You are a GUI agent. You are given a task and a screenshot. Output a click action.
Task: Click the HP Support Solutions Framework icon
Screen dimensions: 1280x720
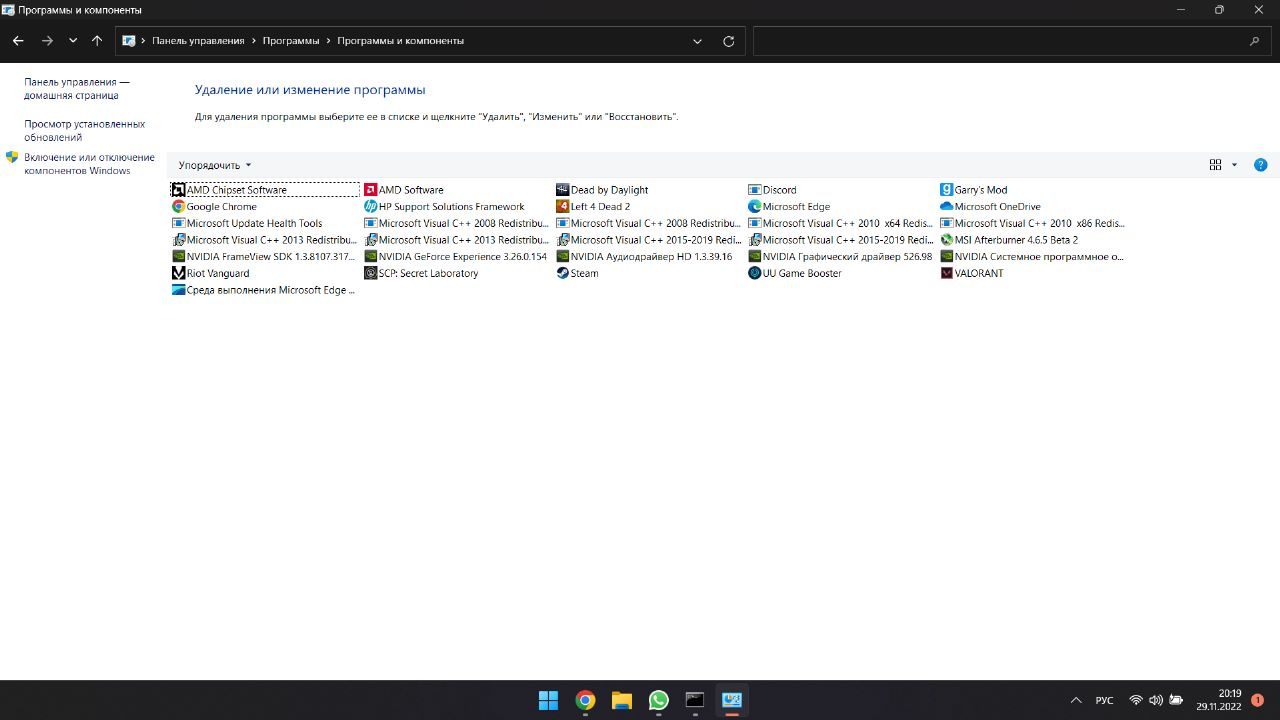coord(370,207)
